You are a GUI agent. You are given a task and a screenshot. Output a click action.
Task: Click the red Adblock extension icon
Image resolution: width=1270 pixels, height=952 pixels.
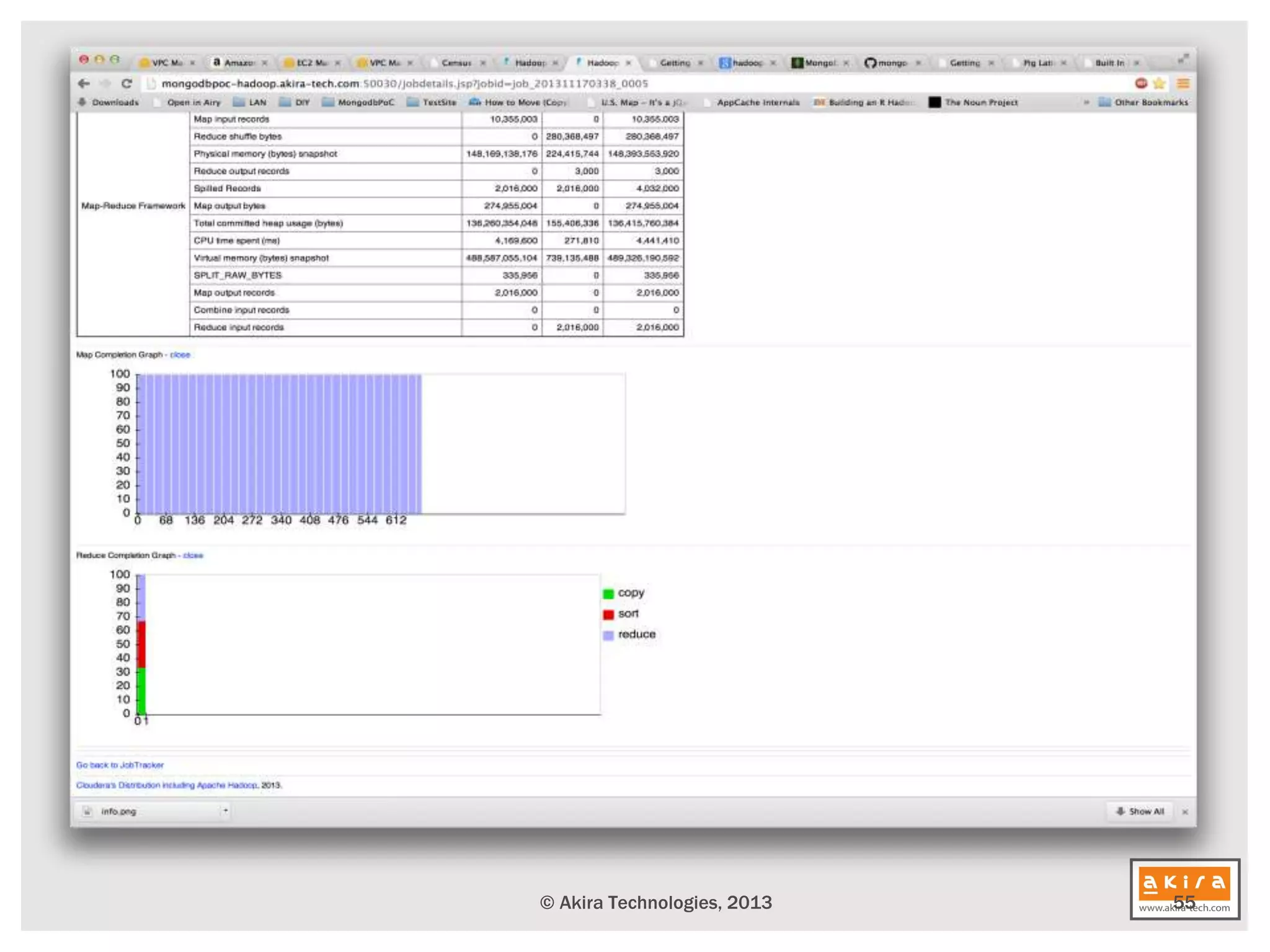pyautogui.click(x=1141, y=84)
